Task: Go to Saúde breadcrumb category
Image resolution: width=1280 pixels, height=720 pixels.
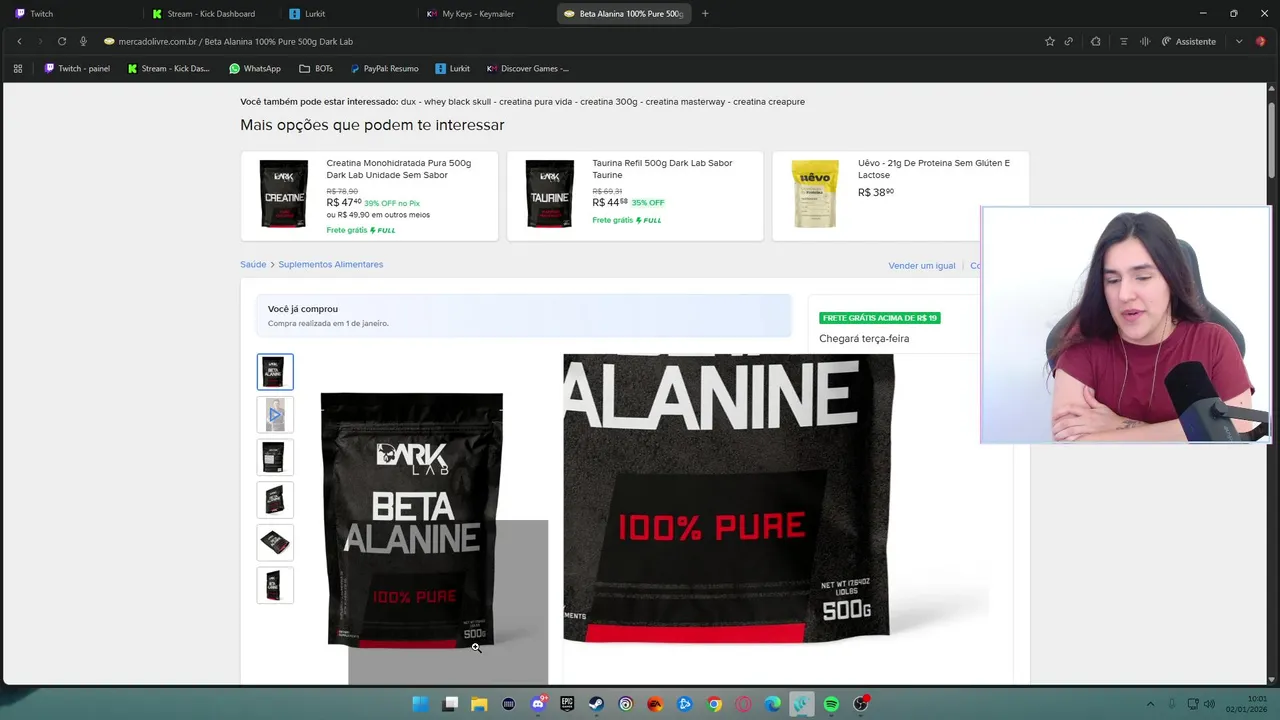Action: pos(253,265)
